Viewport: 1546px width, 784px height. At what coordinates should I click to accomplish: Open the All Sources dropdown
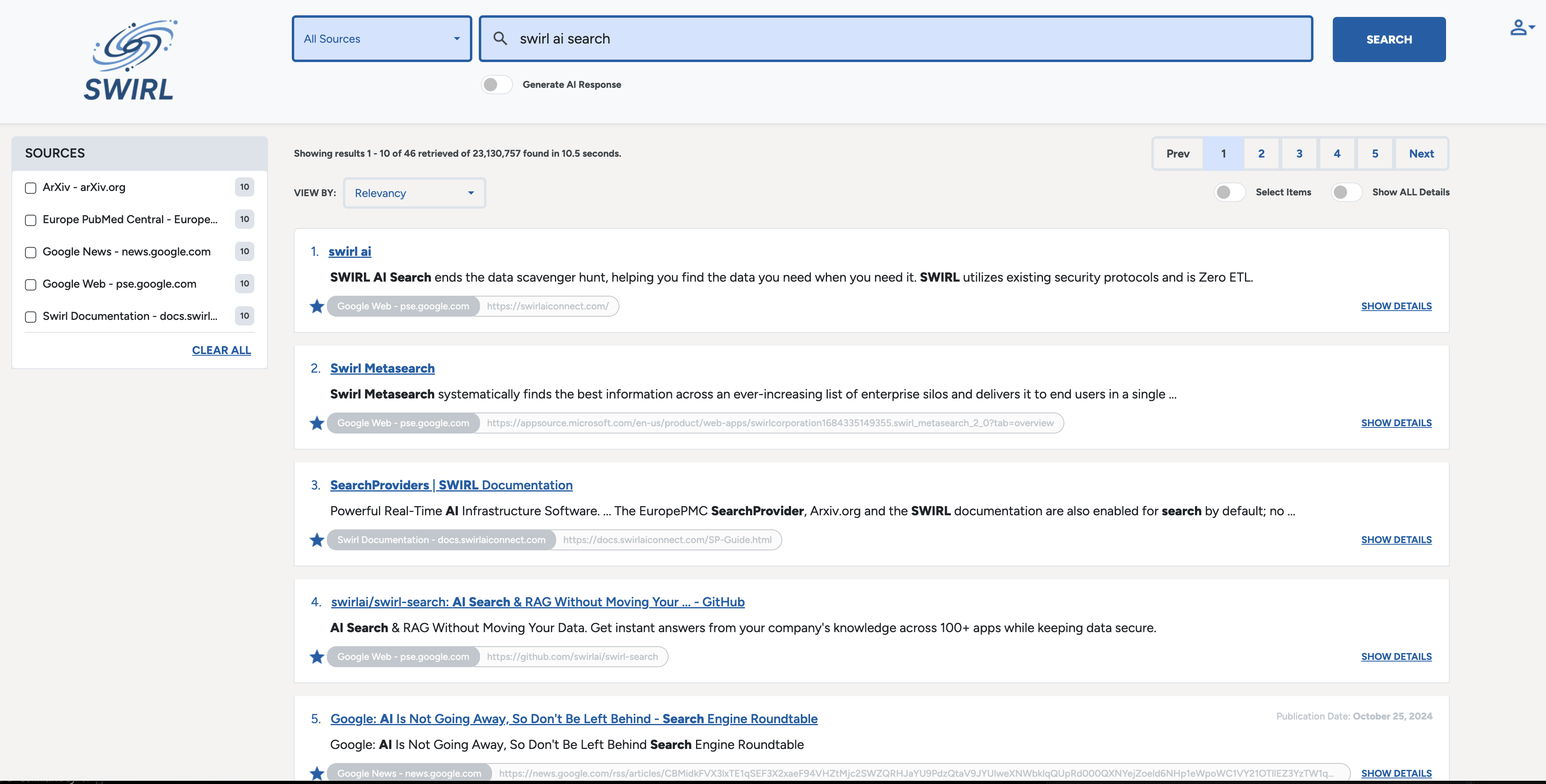[382, 39]
